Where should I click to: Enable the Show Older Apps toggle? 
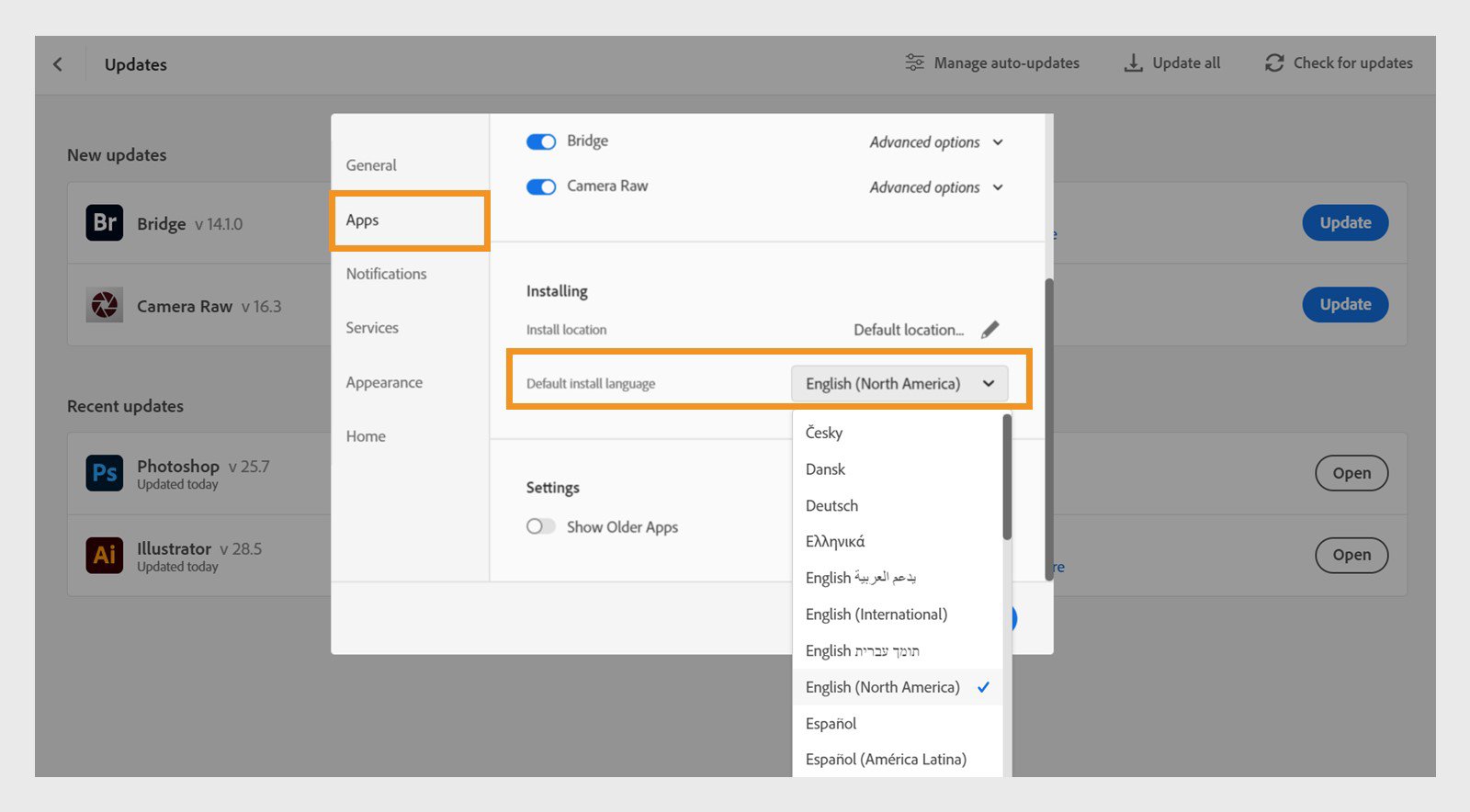click(541, 526)
